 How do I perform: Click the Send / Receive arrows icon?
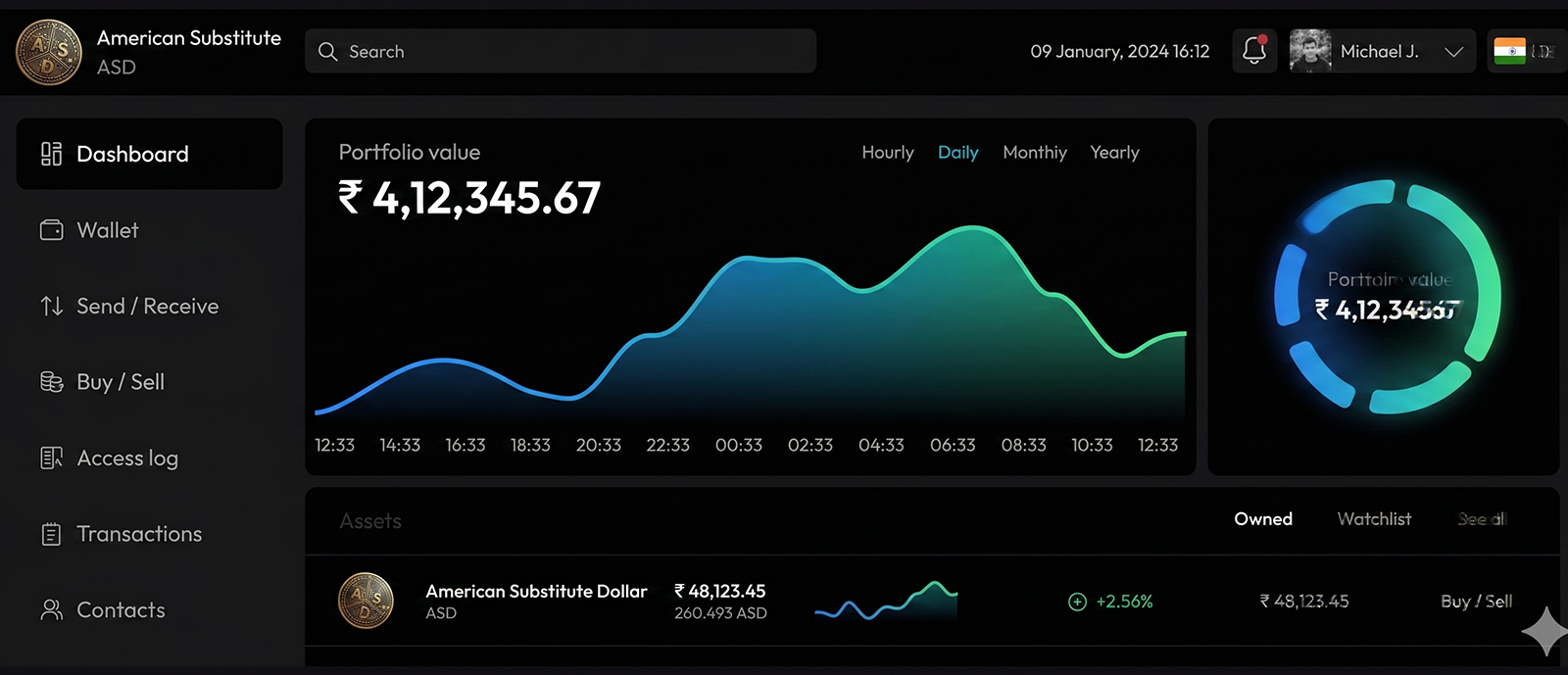[51, 307]
